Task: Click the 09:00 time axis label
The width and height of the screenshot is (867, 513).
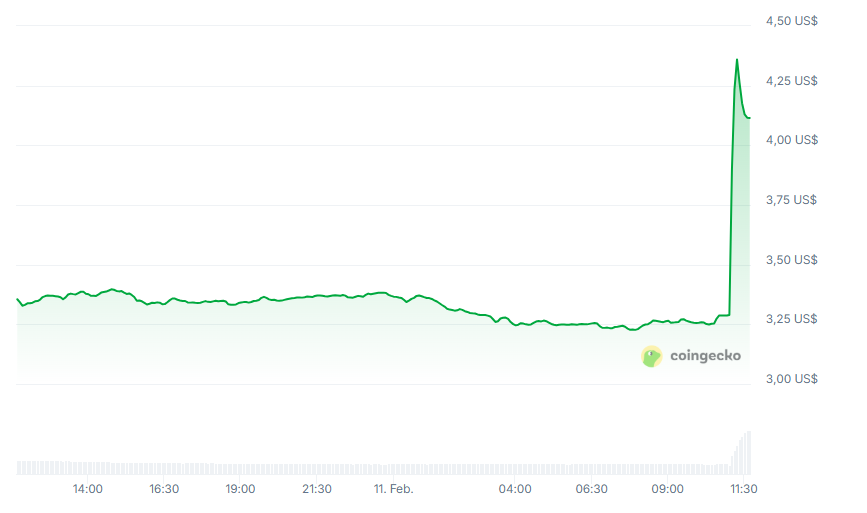Action: [667, 489]
